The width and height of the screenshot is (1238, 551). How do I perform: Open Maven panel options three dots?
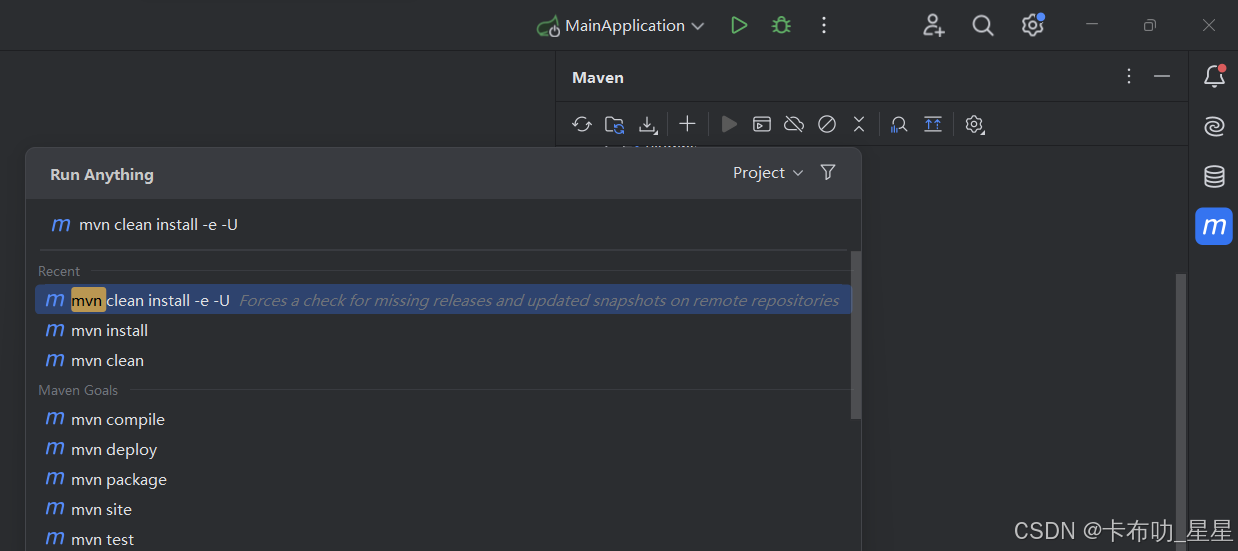coord(1129,77)
